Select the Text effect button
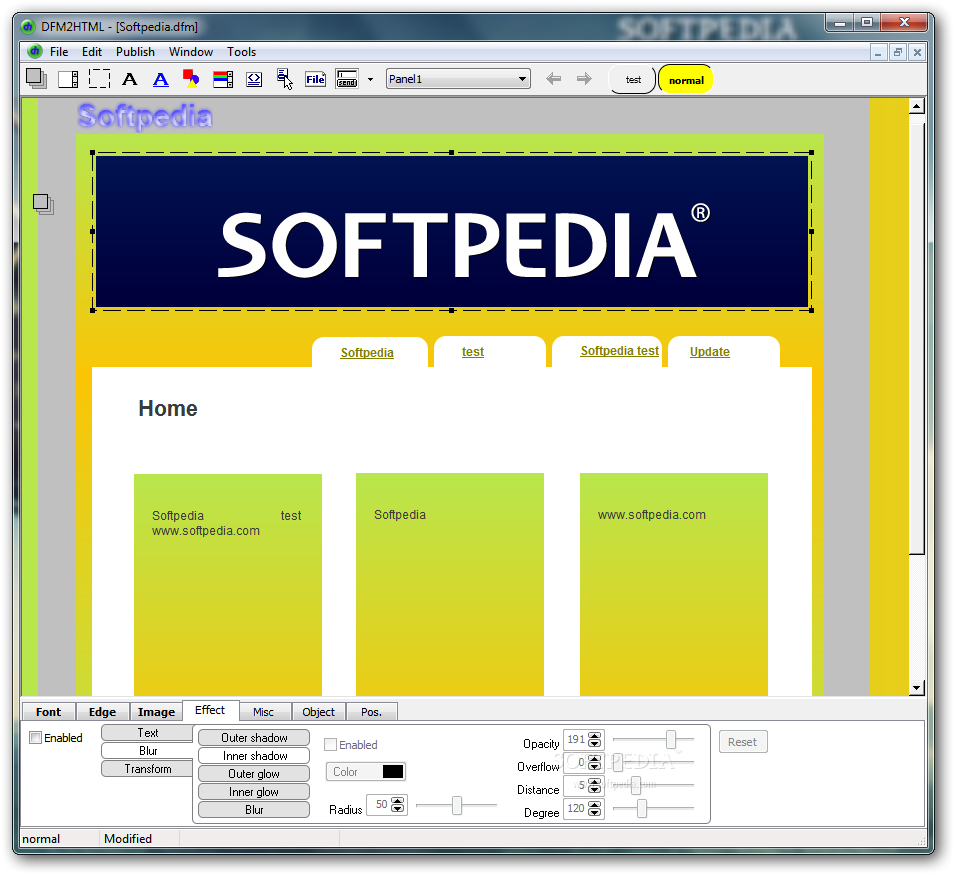The height and width of the screenshot is (875, 955). [x=147, y=733]
